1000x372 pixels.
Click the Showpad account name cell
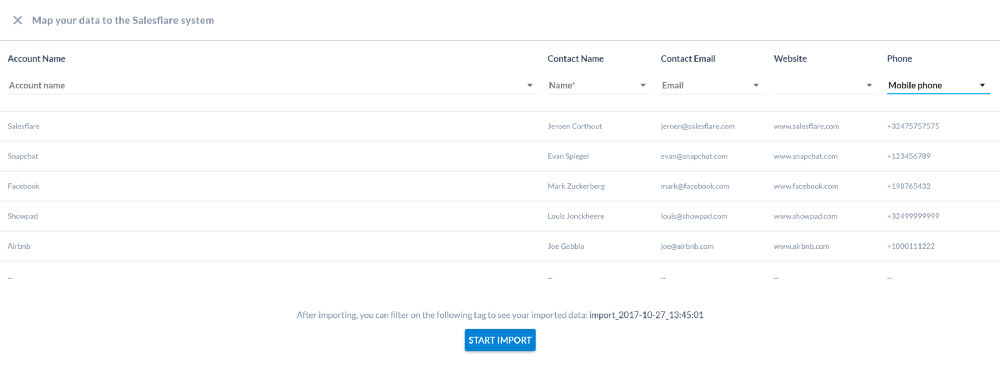(23, 216)
